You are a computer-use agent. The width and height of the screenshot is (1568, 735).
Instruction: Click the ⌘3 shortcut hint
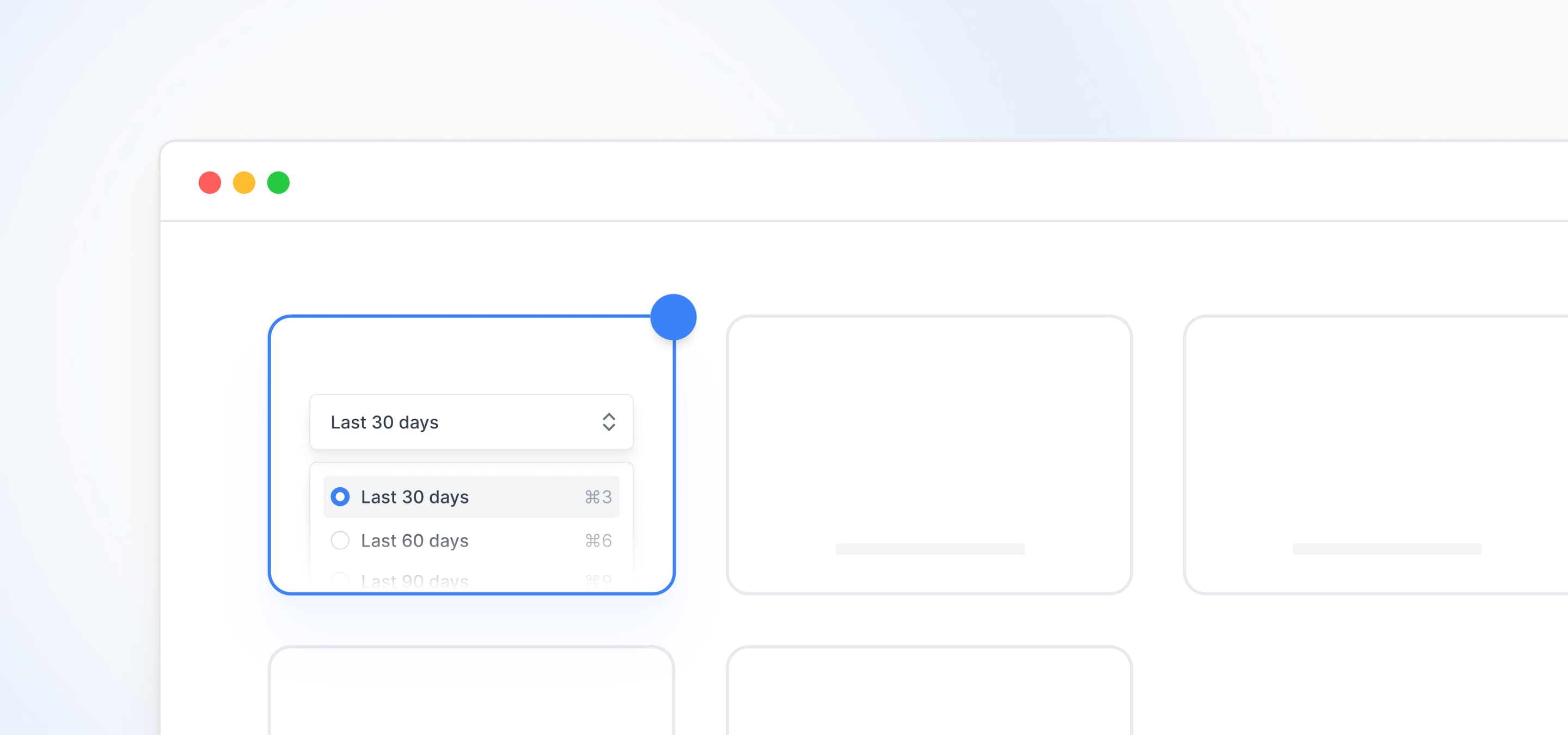[598, 497]
